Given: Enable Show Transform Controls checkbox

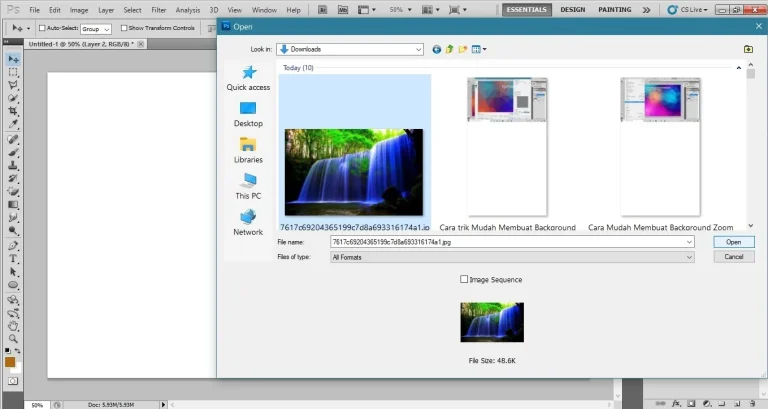Looking at the screenshot, I should [121, 27].
